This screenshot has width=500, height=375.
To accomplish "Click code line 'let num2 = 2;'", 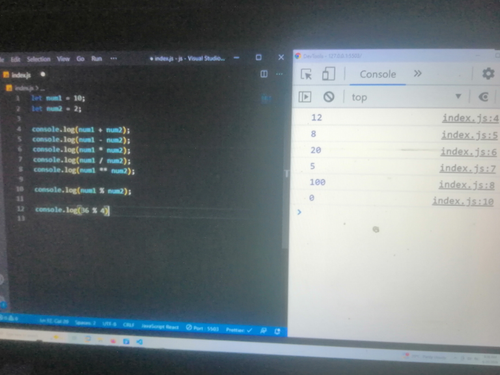I will (56, 108).
